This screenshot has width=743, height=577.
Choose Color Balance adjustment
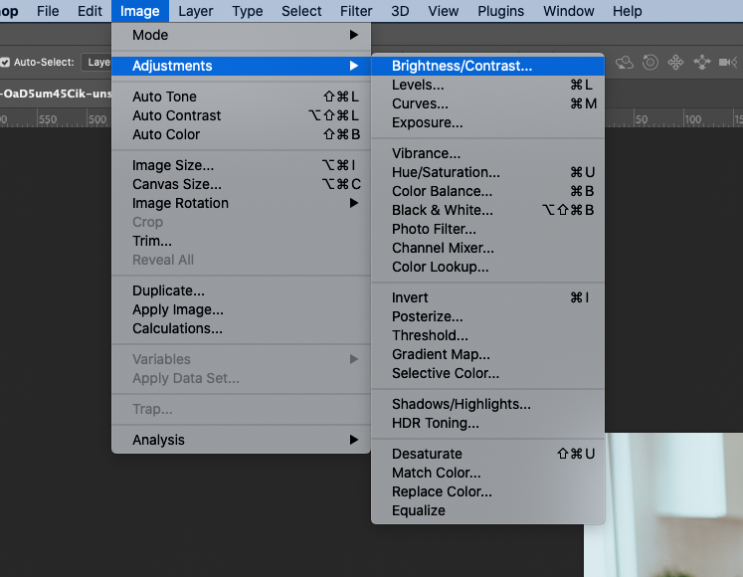488,191
